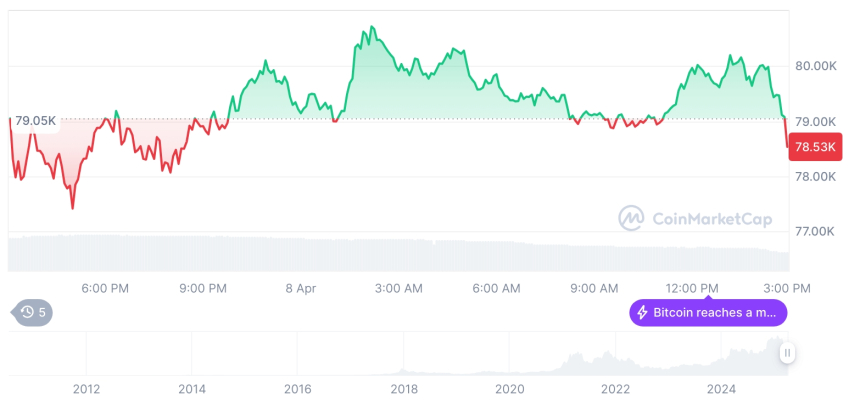Select 2012 on the overview timeline
This screenshot has width=860, height=401.
[x=86, y=389]
